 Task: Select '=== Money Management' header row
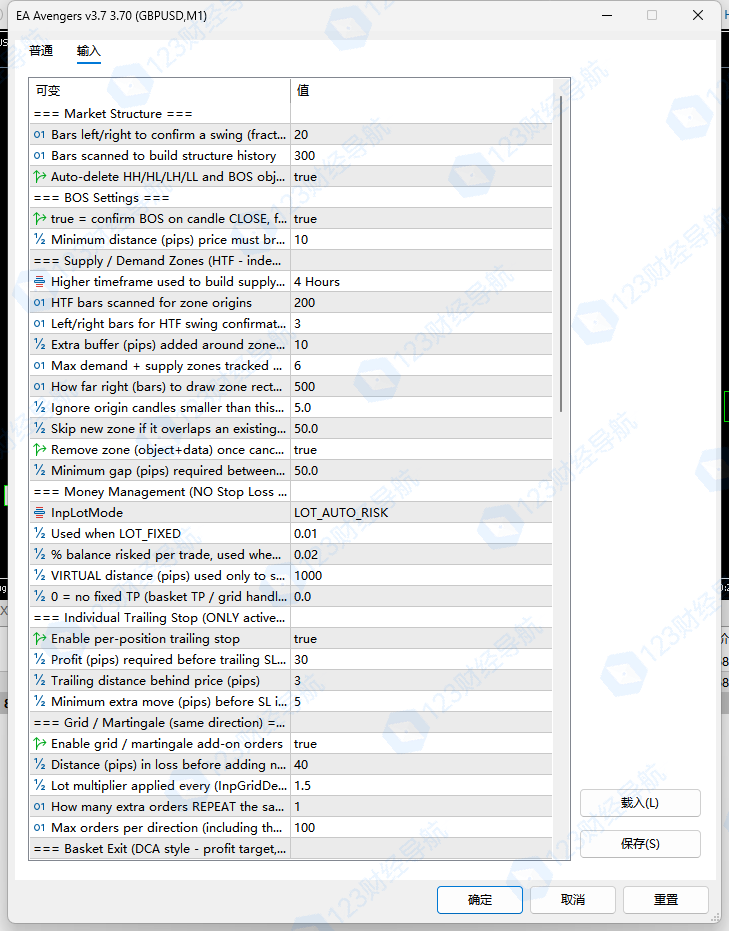[x=290, y=492]
